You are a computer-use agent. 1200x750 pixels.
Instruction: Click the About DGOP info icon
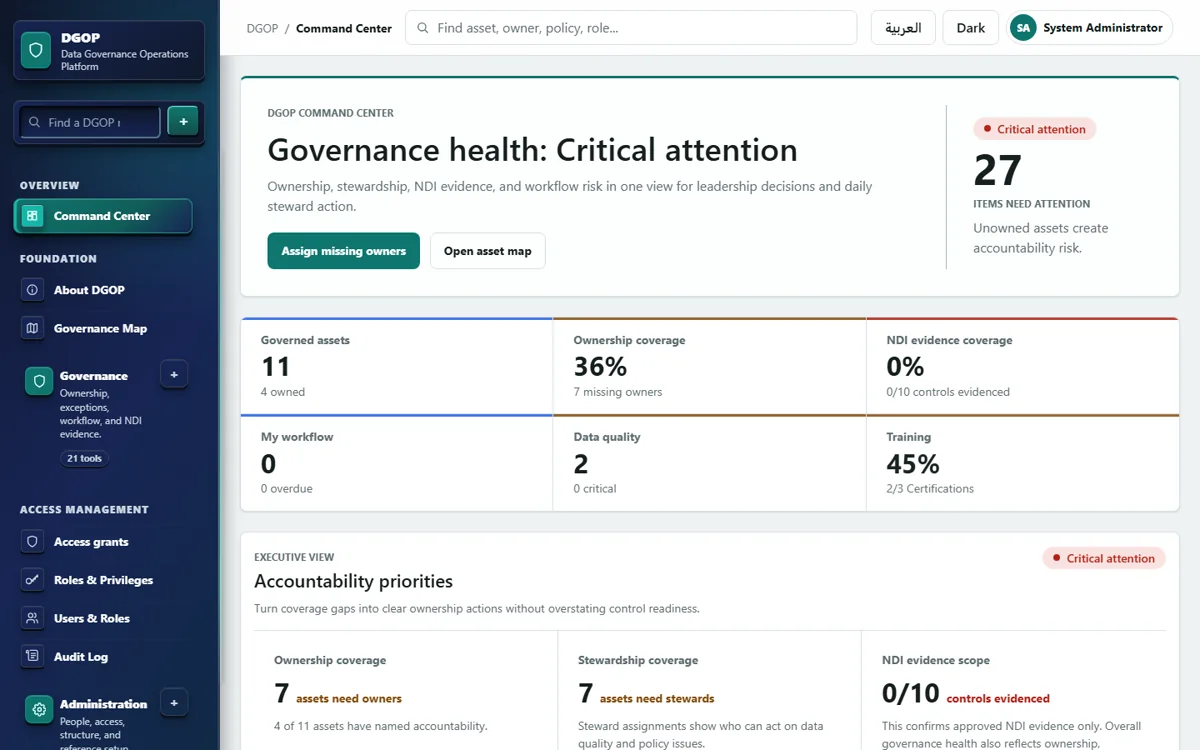32,290
